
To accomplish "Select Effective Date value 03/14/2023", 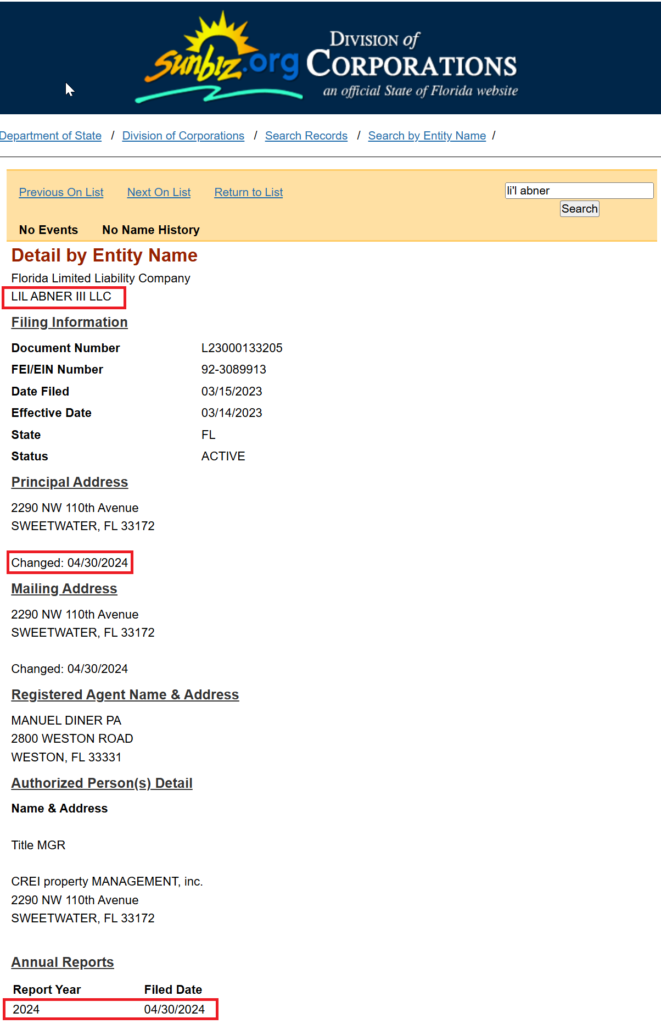I will (x=232, y=413).
